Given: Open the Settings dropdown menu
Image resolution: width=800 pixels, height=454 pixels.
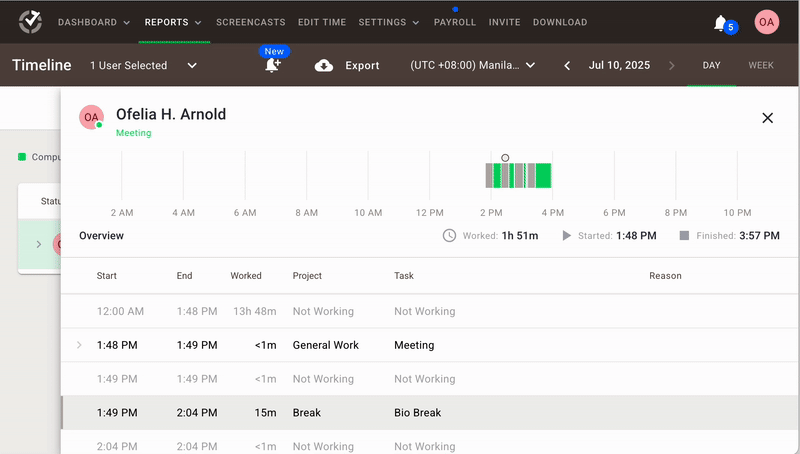Looking at the screenshot, I should pos(389,22).
